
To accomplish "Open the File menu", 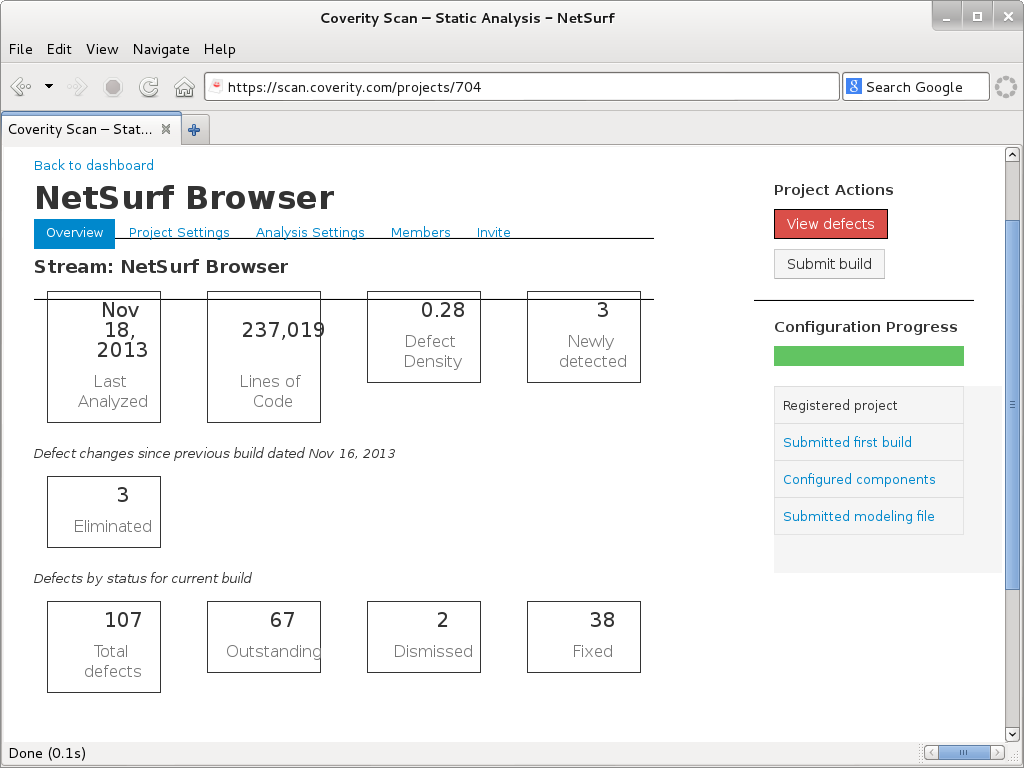I will (x=20, y=49).
